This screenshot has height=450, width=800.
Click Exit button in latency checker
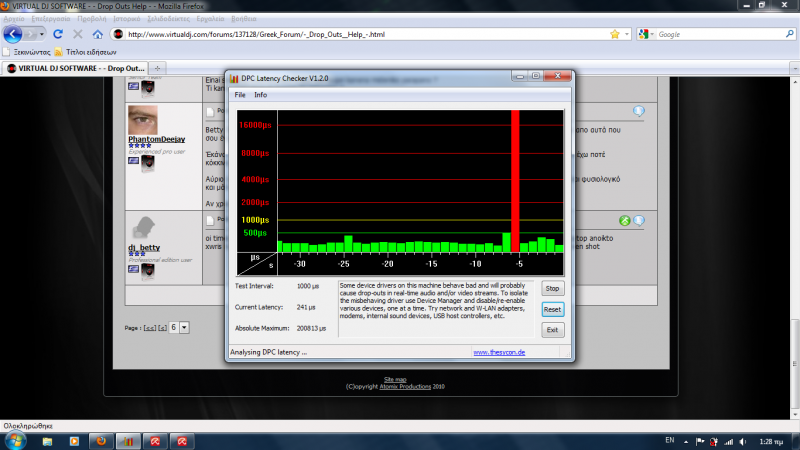[552, 330]
